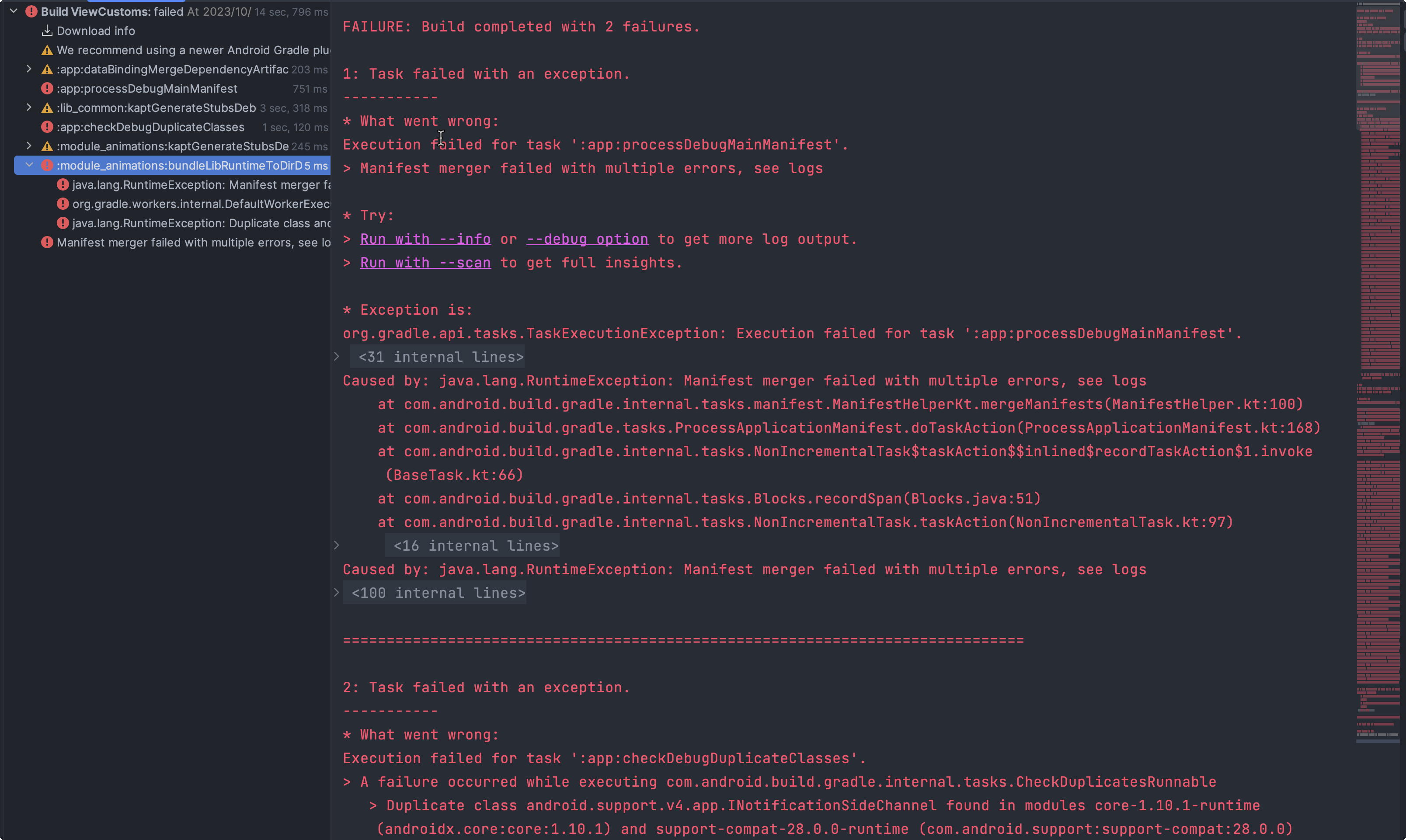1406x840 pixels.
Task: Click warning icon beside Gradle plugin recommendation
Action: point(47,50)
